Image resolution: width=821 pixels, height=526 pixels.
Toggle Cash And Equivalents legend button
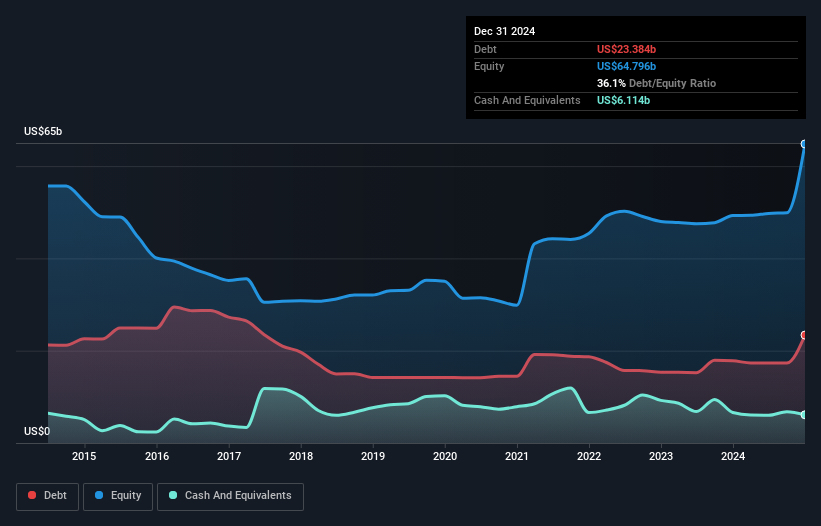[230, 496]
